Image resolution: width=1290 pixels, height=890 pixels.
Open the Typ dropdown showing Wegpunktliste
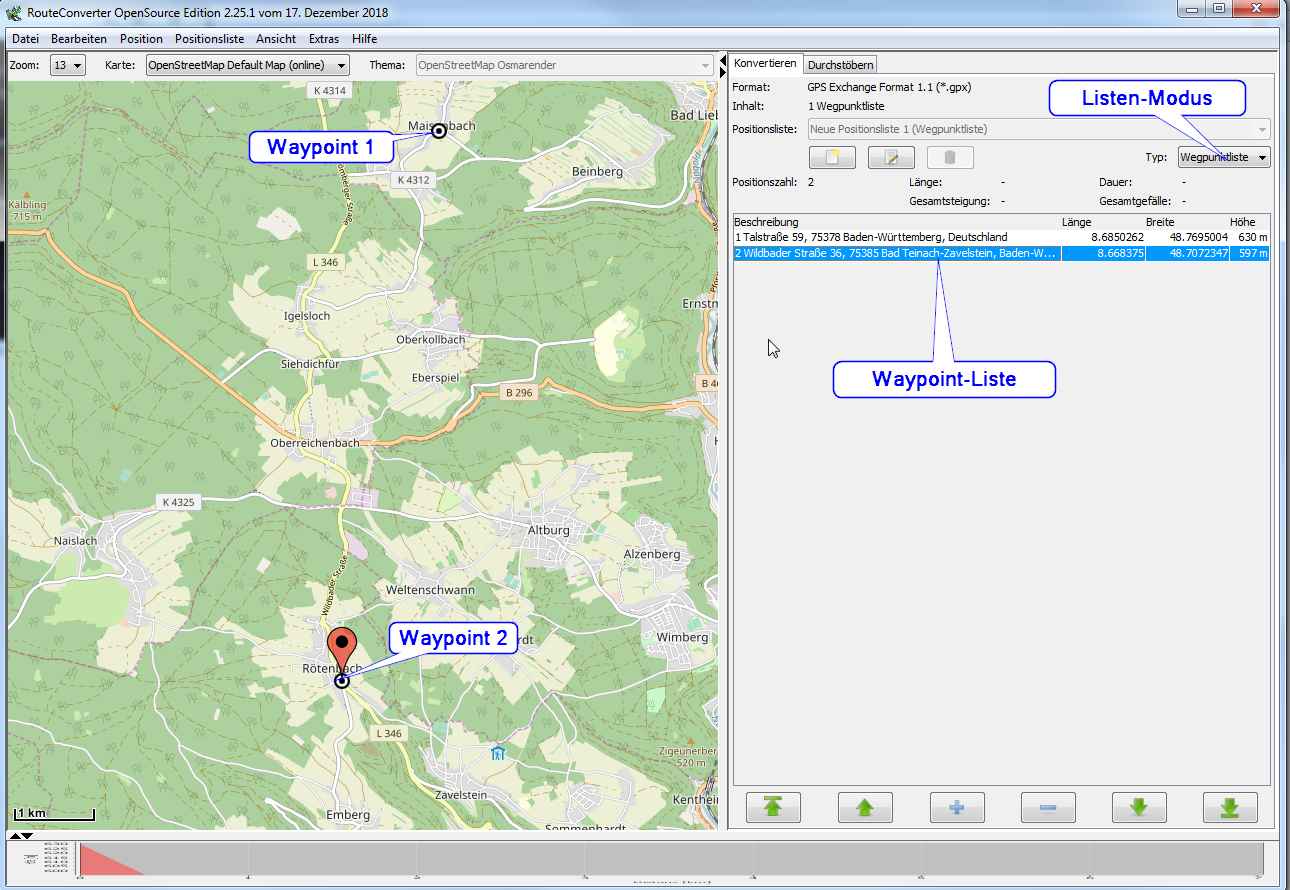pyautogui.click(x=1222, y=157)
